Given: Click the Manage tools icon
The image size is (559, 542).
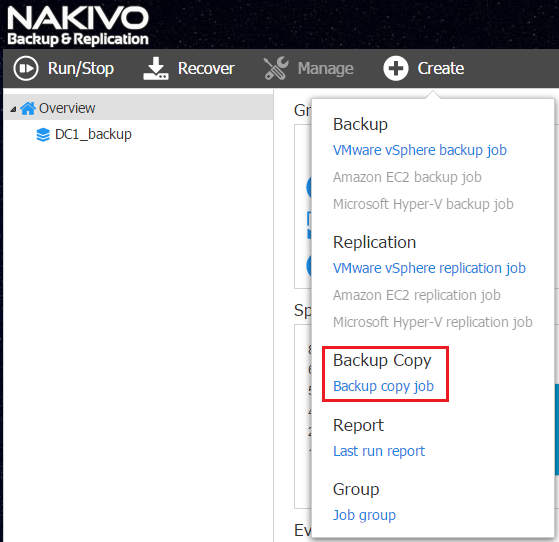Looking at the screenshot, I should point(276,68).
